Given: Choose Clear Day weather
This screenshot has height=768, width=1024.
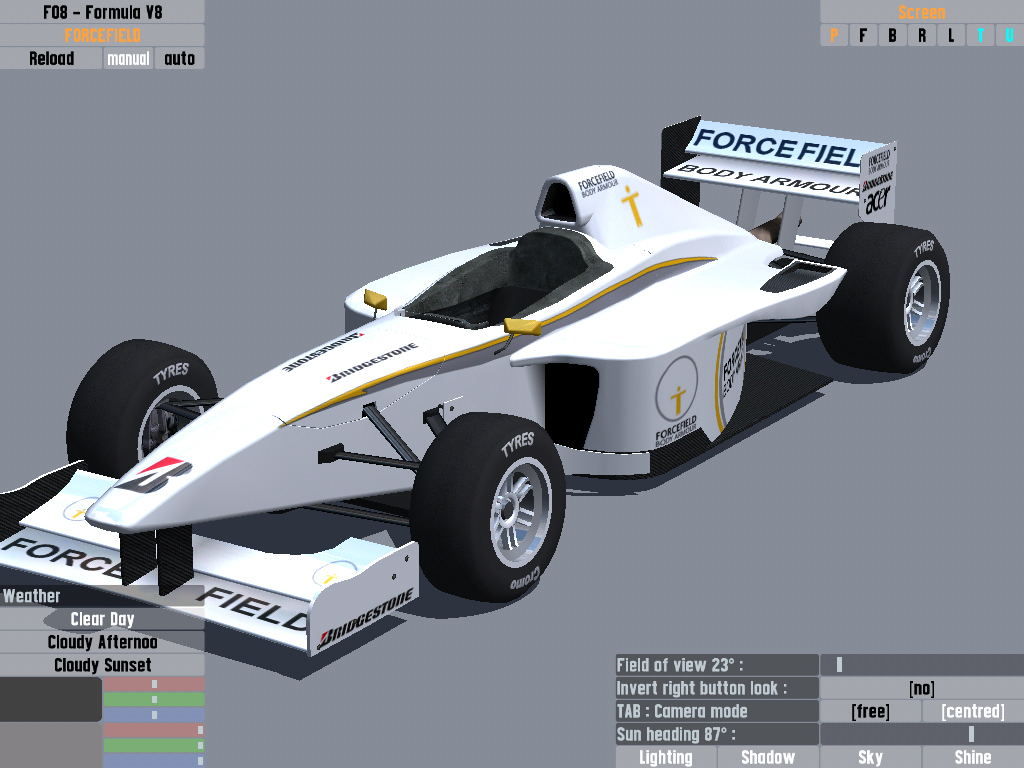Looking at the screenshot, I should tap(102, 619).
